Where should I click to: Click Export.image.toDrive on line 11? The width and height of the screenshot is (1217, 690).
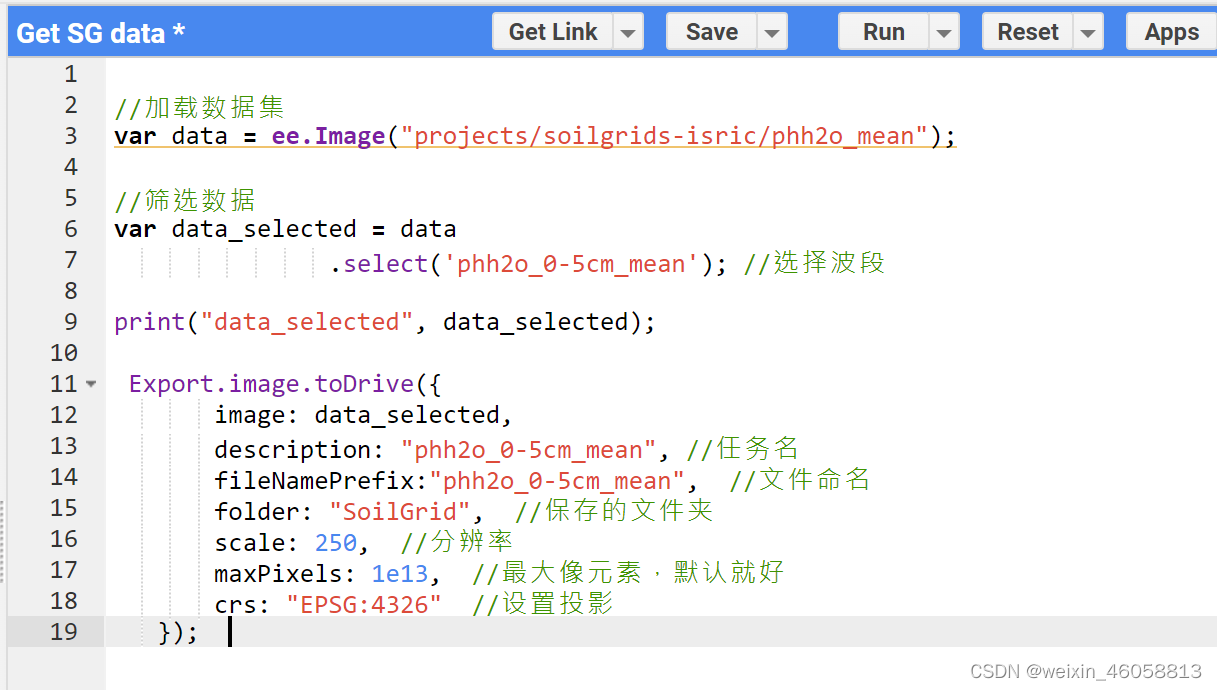(x=271, y=384)
